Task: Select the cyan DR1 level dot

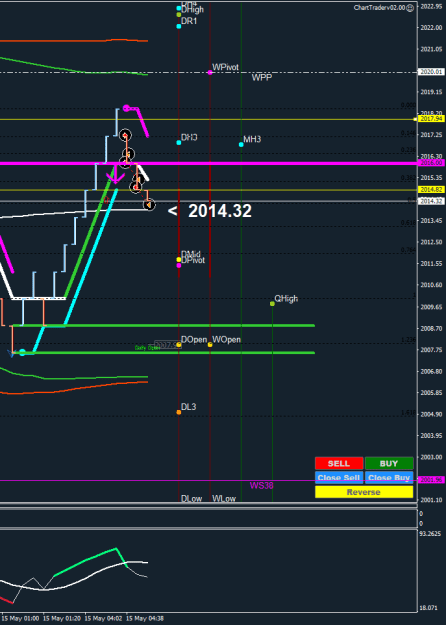Action: pyautogui.click(x=179, y=26)
